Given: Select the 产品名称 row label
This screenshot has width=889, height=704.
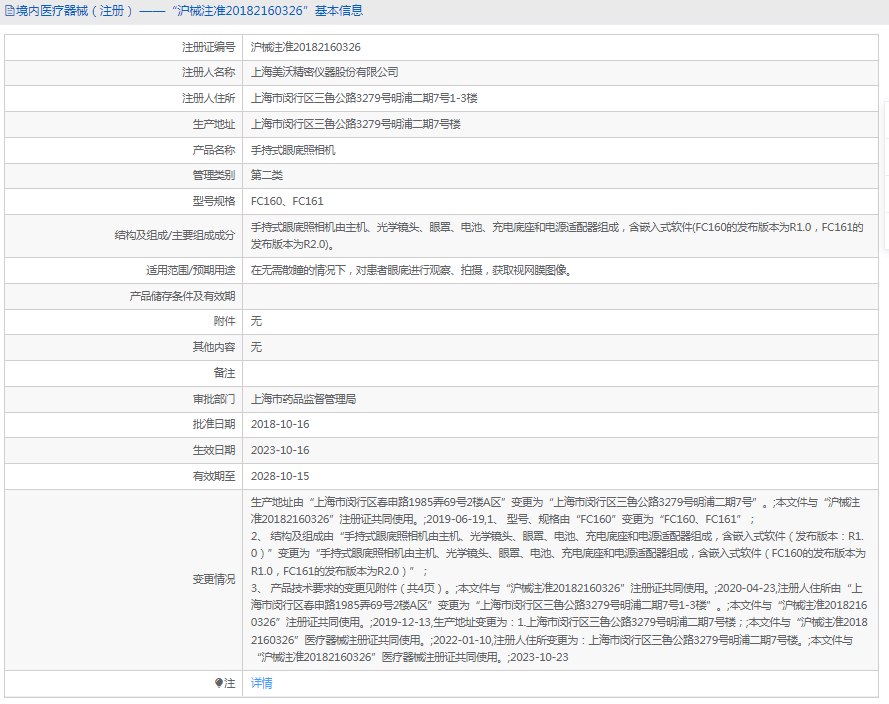Looking at the screenshot, I should [214, 150].
